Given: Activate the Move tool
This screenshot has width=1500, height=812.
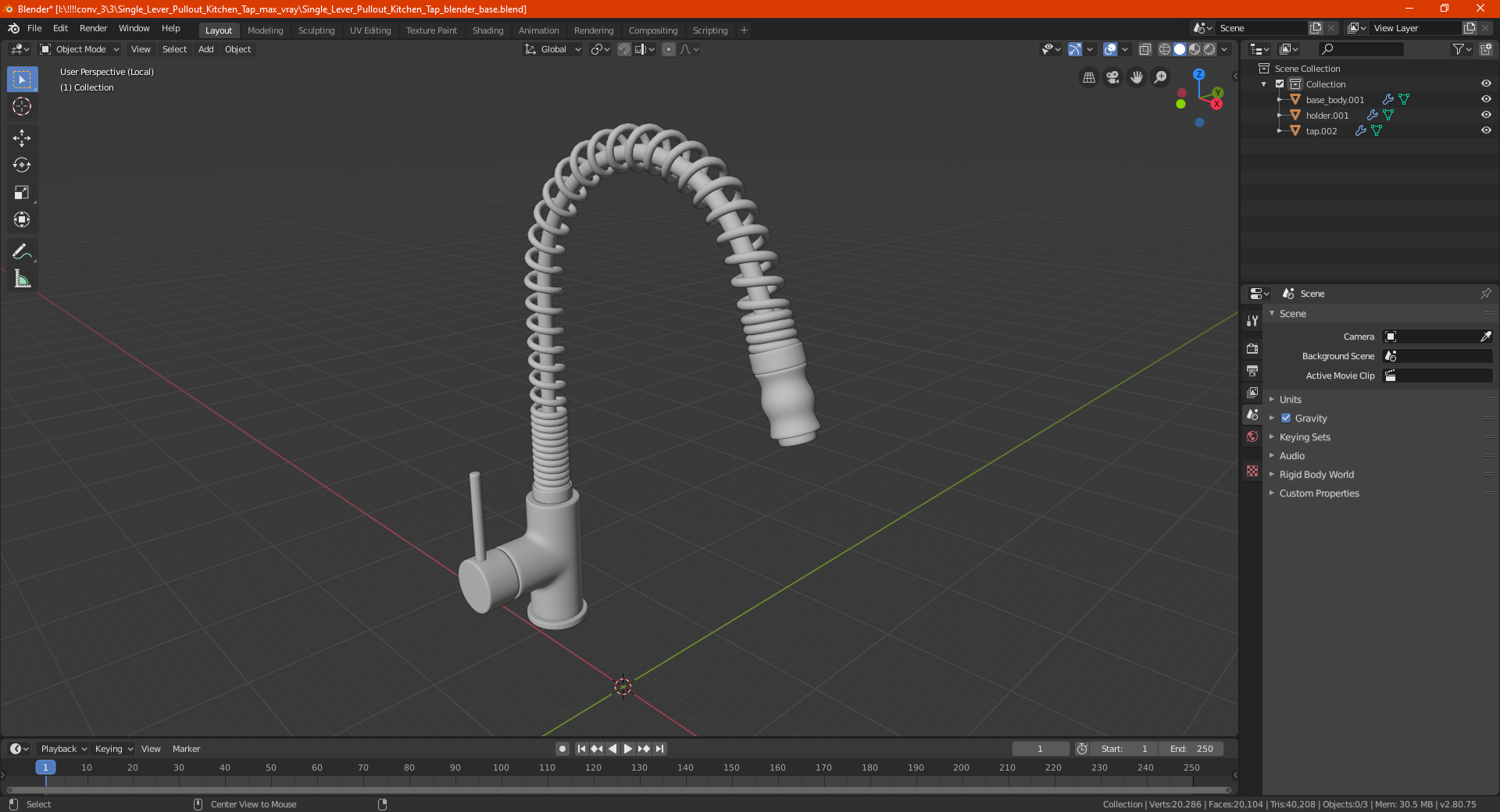Looking at the screenshot, I should point(22,138).
